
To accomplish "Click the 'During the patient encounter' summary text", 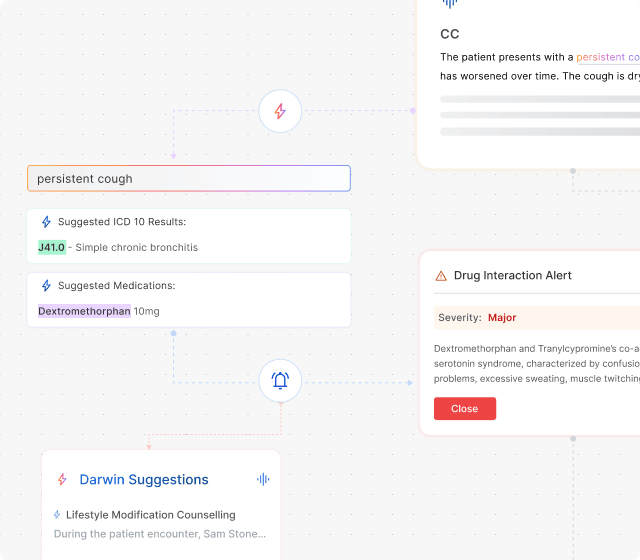I will tap(160, 534).
